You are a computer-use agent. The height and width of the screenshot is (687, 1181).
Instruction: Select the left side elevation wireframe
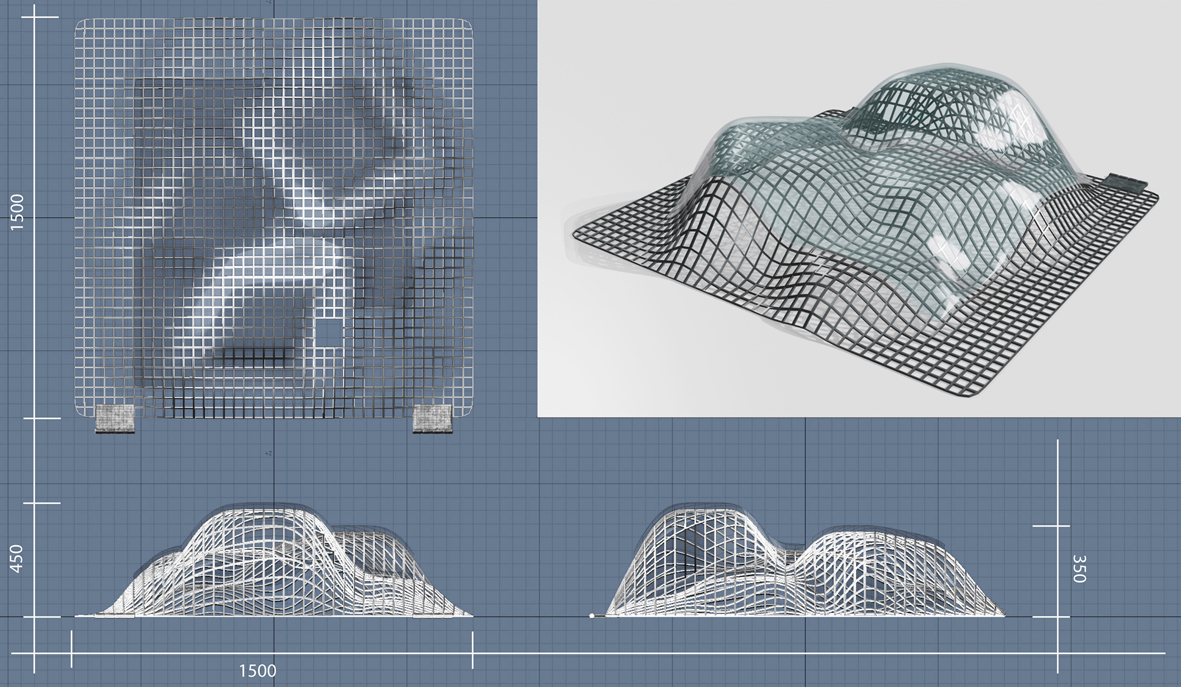click(x=275, y=565)
